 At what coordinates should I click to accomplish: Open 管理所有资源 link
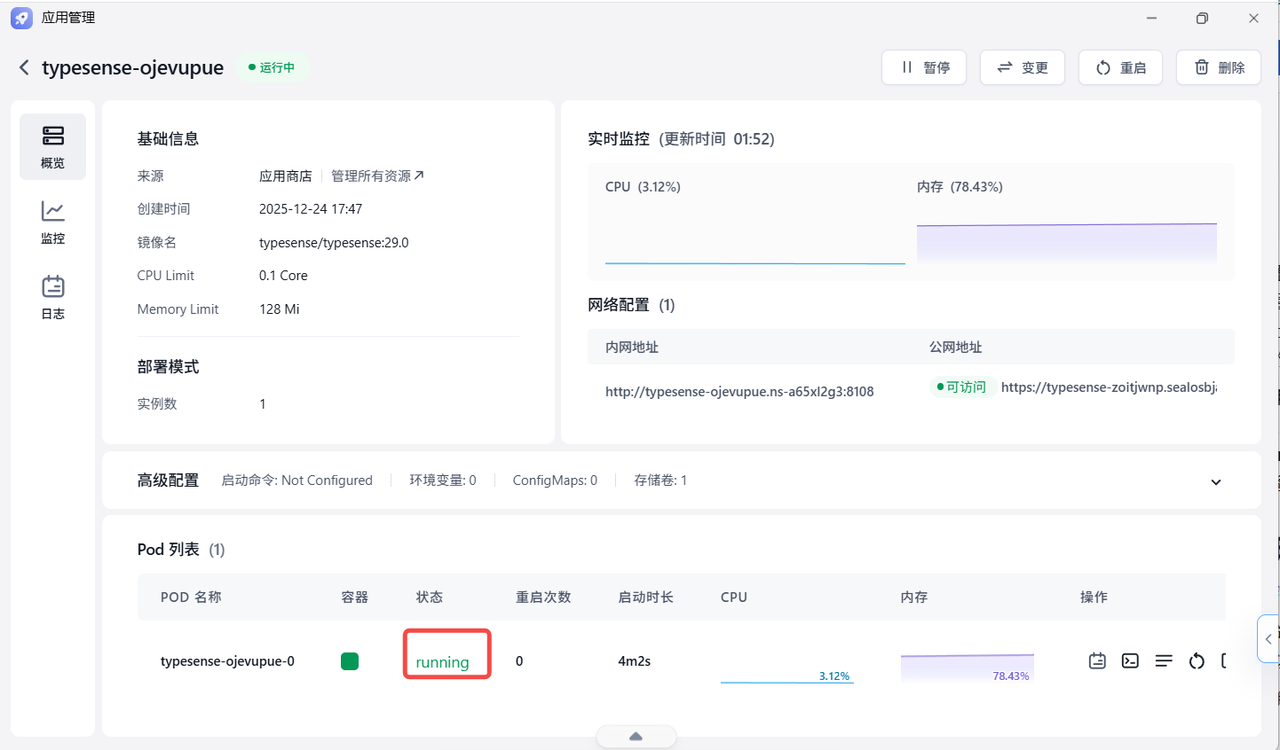tap(378, 176)
